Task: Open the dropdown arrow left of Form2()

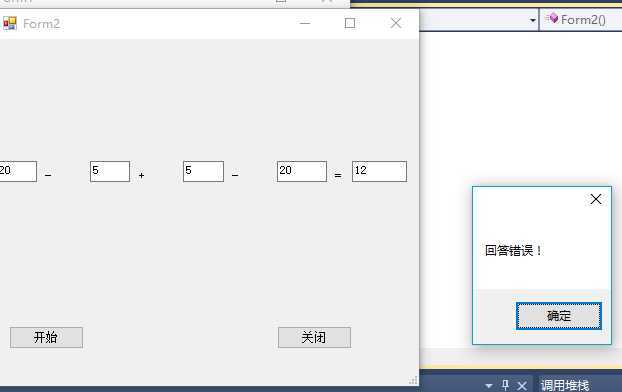Action: coord(533,20)
